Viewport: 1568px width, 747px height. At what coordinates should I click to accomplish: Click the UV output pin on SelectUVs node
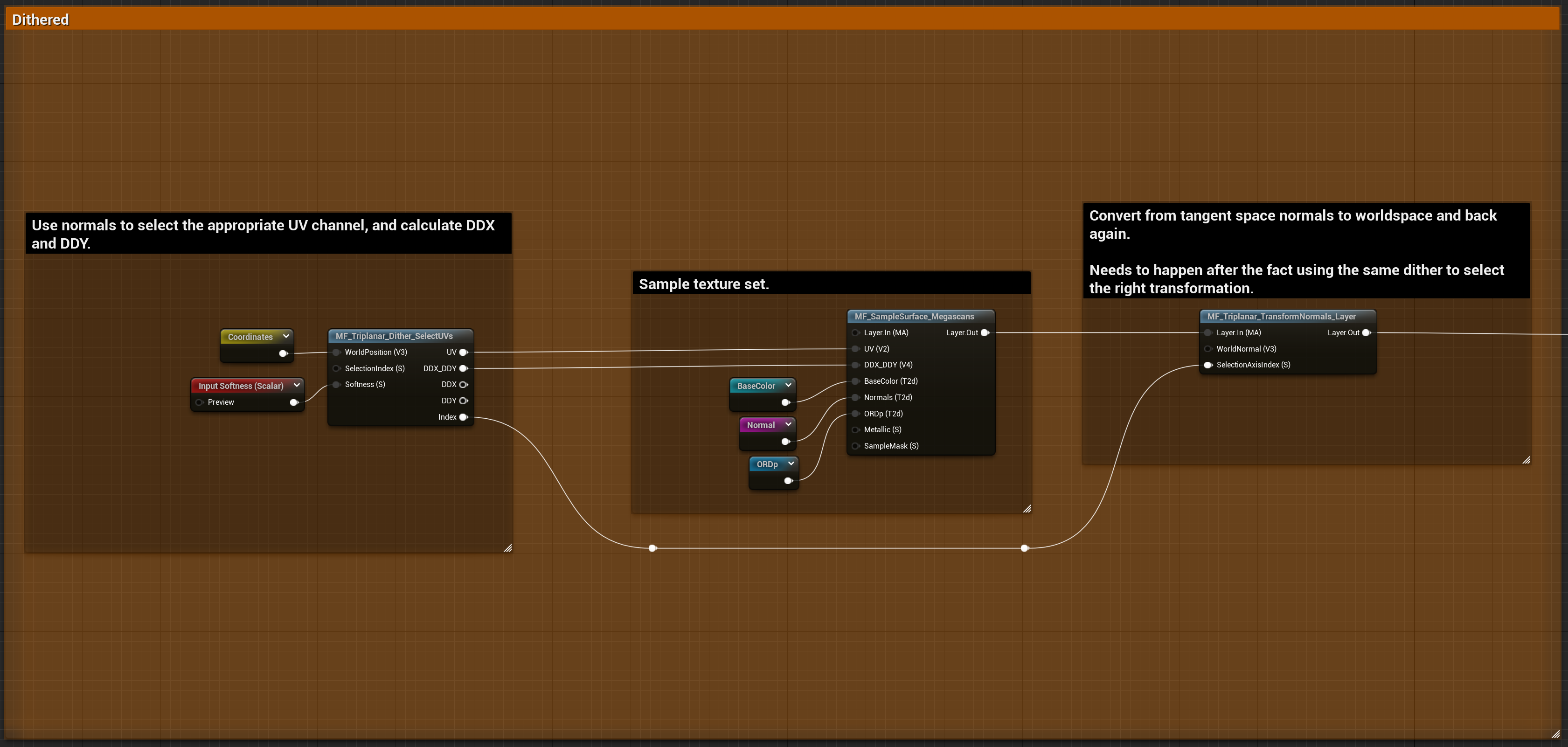tap(463, 353)
